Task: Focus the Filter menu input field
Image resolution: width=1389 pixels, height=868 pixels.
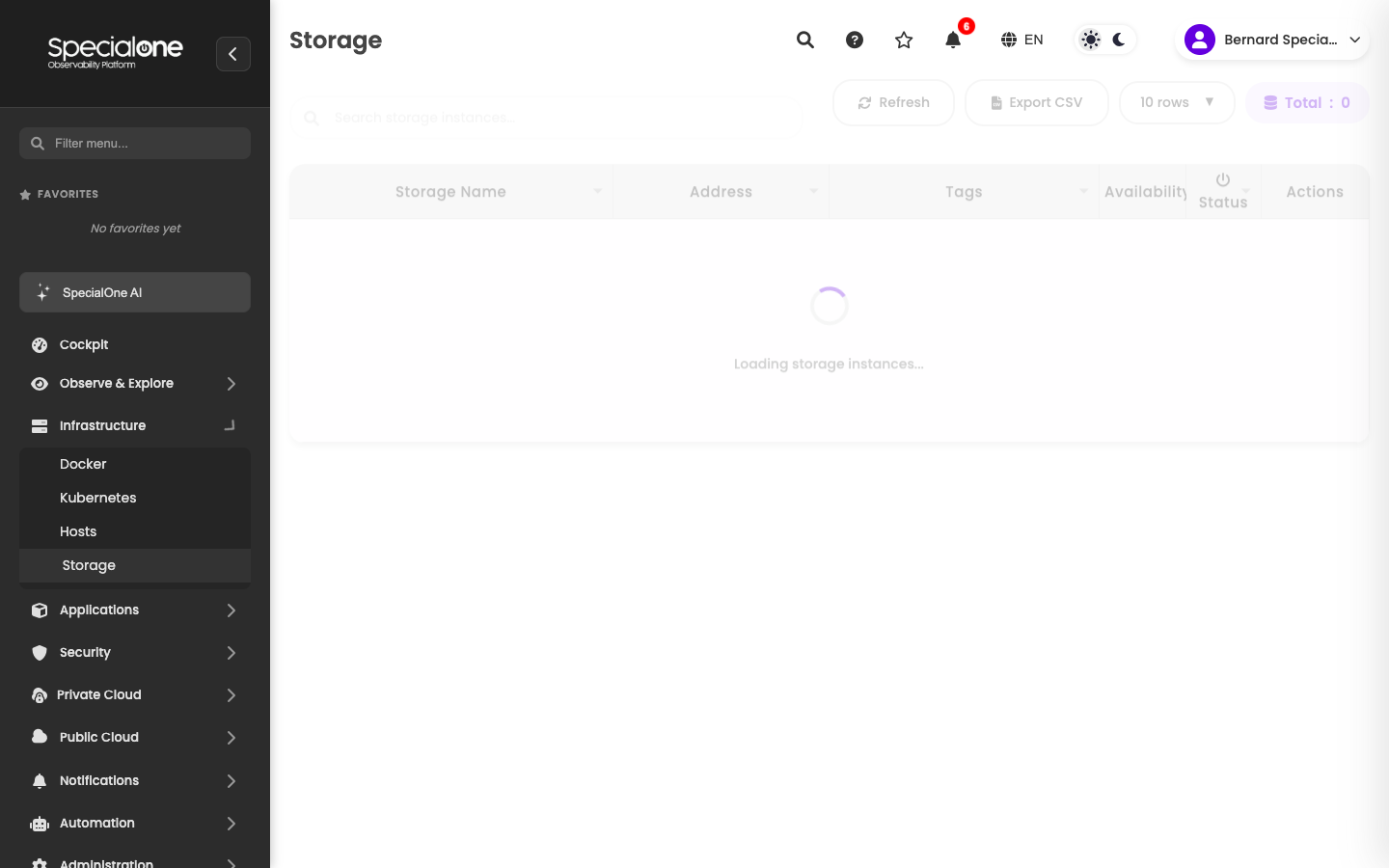Action: tap(135, 143)
